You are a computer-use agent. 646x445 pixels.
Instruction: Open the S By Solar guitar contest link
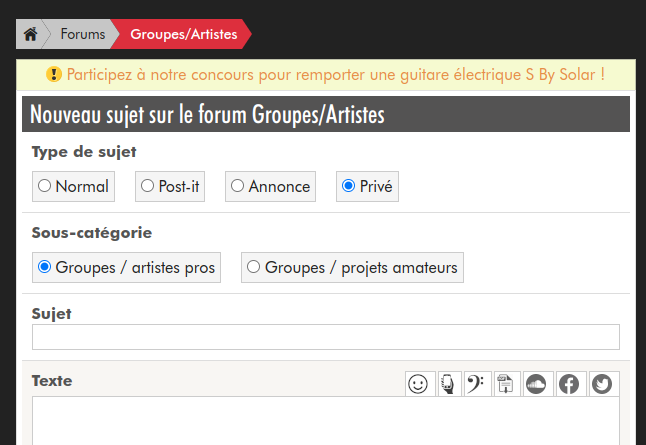click(x=335, y=75)
